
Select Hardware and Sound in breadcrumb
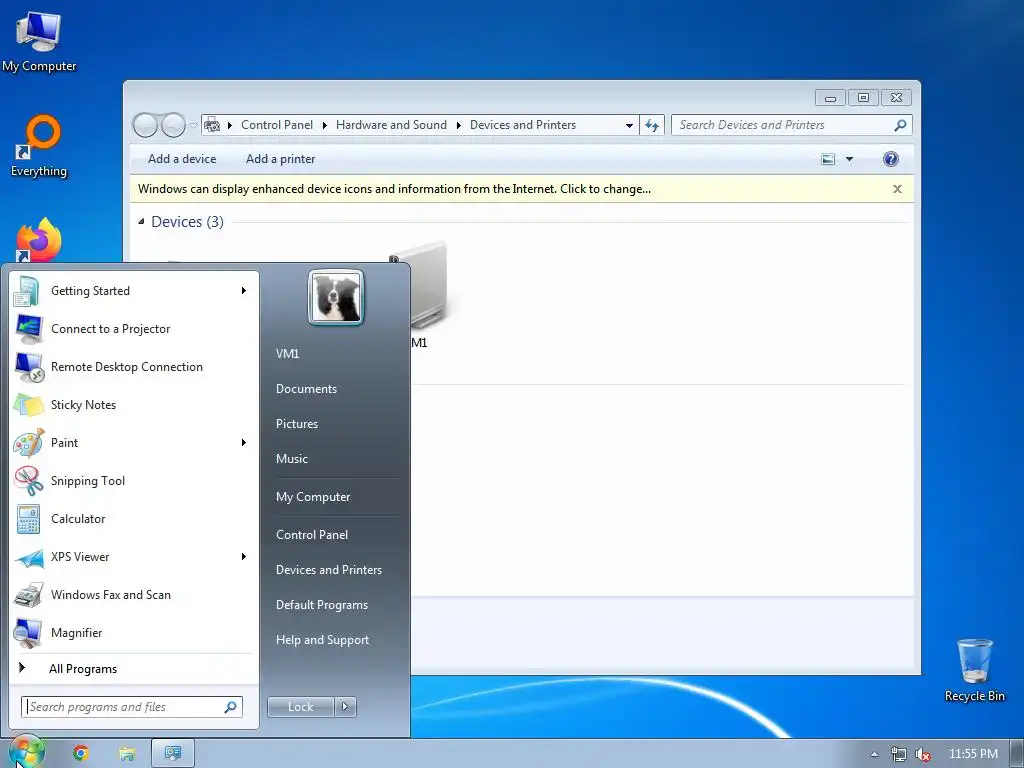(x=391, y=125)
